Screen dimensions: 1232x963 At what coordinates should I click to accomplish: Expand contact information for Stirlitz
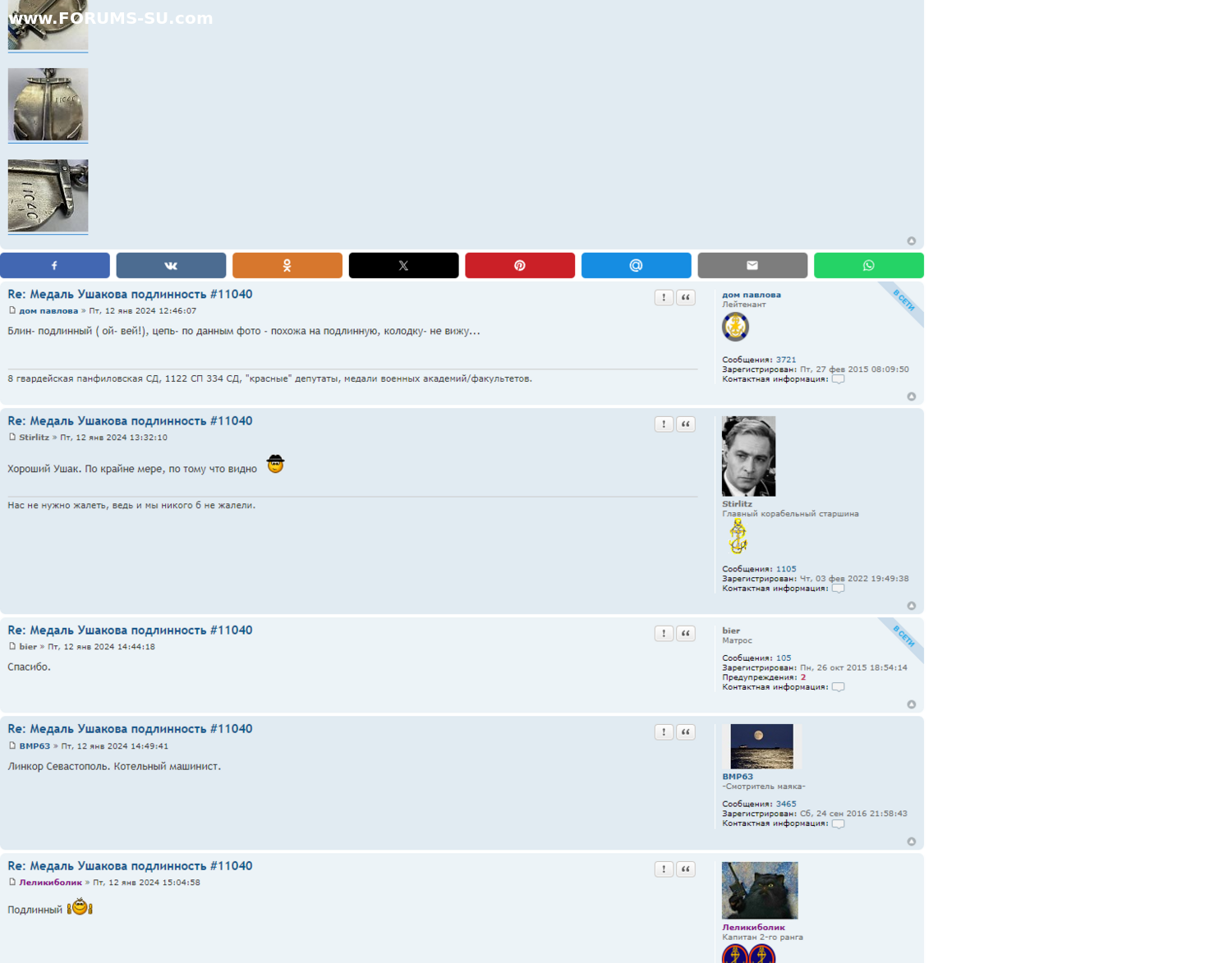coord(838,589)
